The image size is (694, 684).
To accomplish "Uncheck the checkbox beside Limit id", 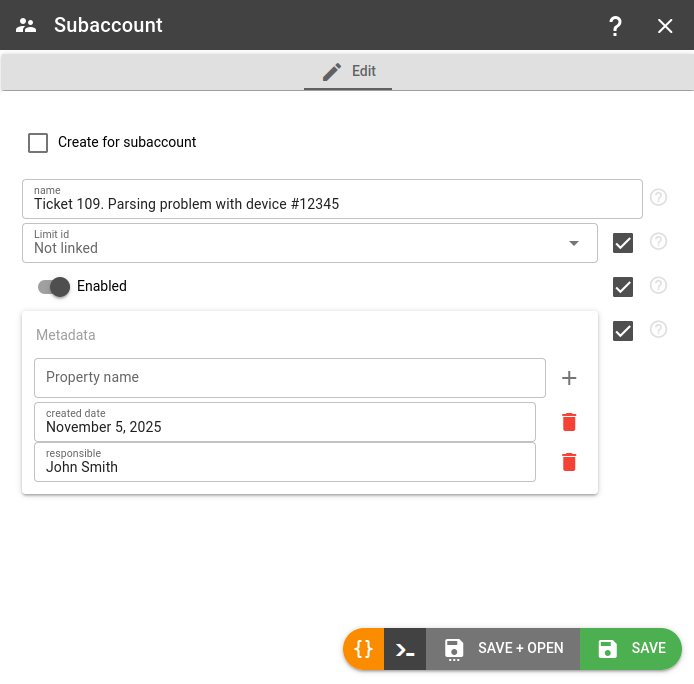I will [623, 243].
